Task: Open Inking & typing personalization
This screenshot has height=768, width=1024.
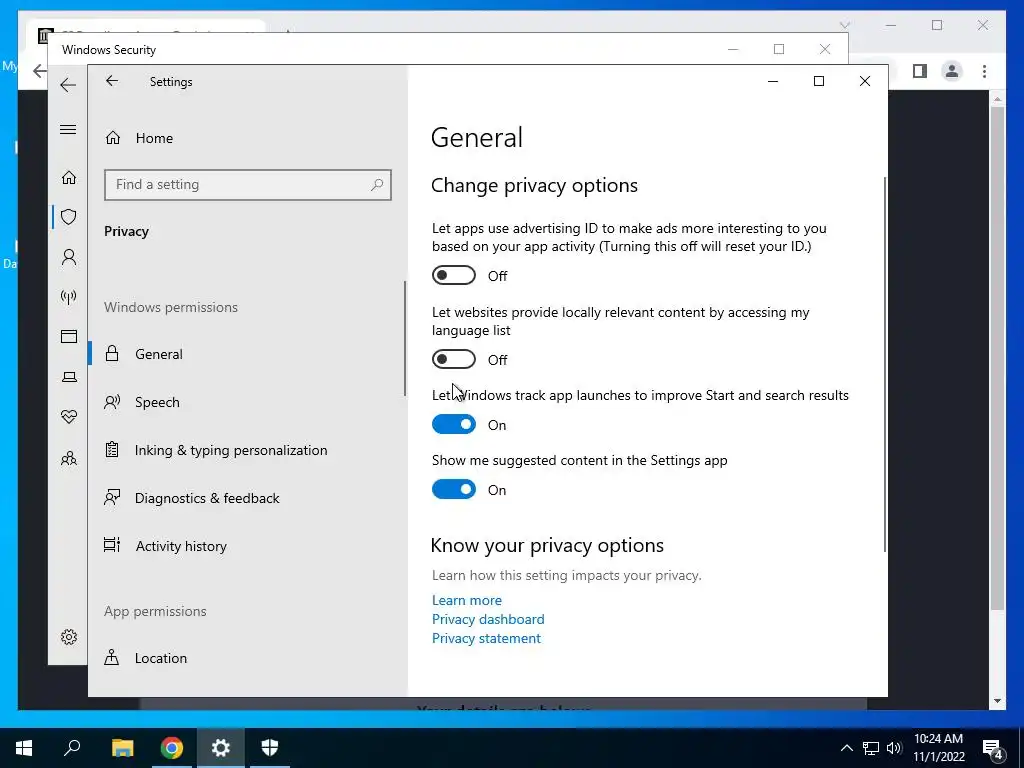Action: click(248, 450)
